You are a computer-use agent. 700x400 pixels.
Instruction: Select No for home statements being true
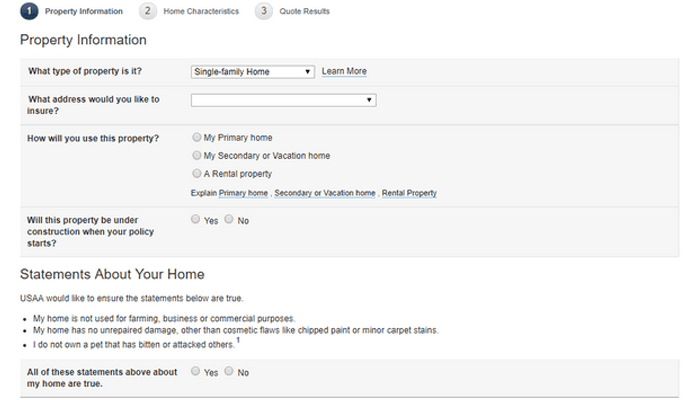pyautogui.click(x=230, y=372)
